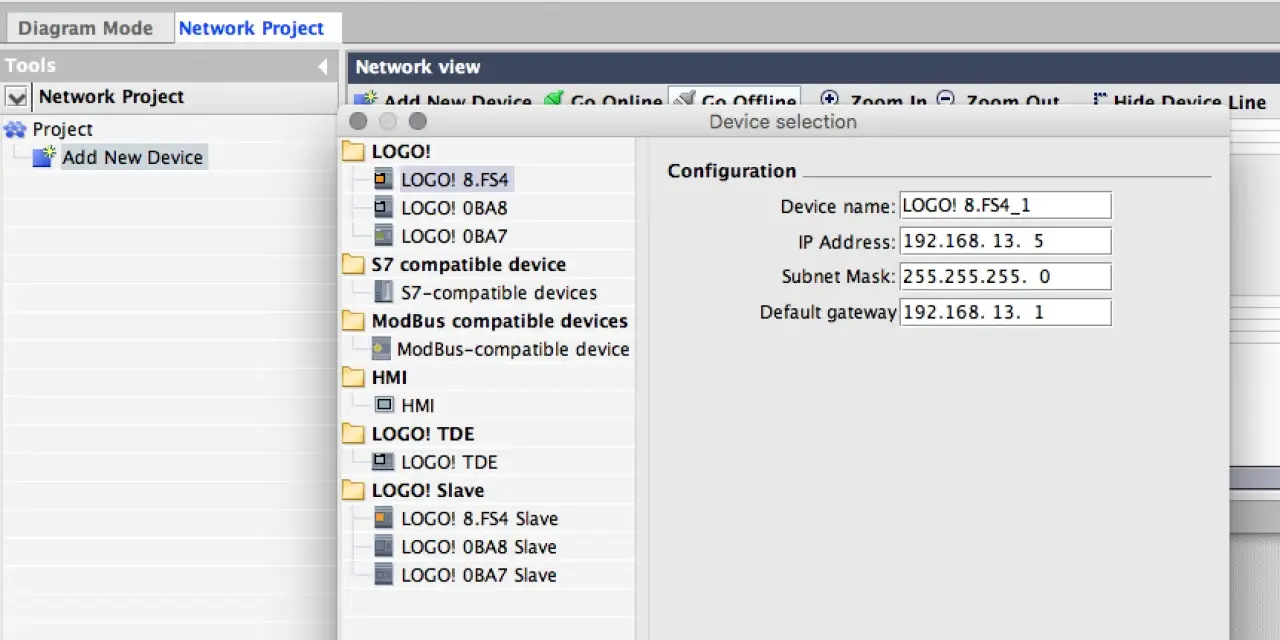
Task: Click the LOGO! 0BA8 Slave icon
Action: (x=383, y=546)
